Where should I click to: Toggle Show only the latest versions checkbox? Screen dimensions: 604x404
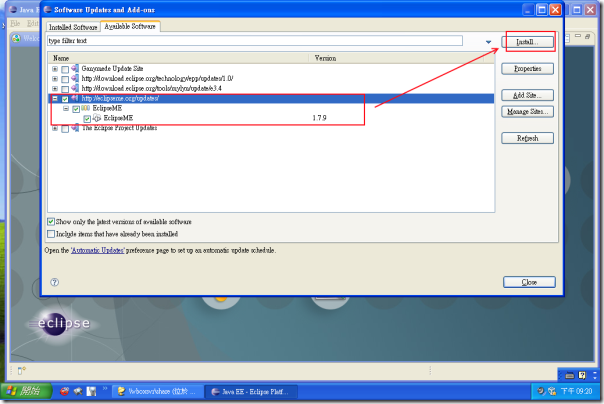click(x=51, y=222)
